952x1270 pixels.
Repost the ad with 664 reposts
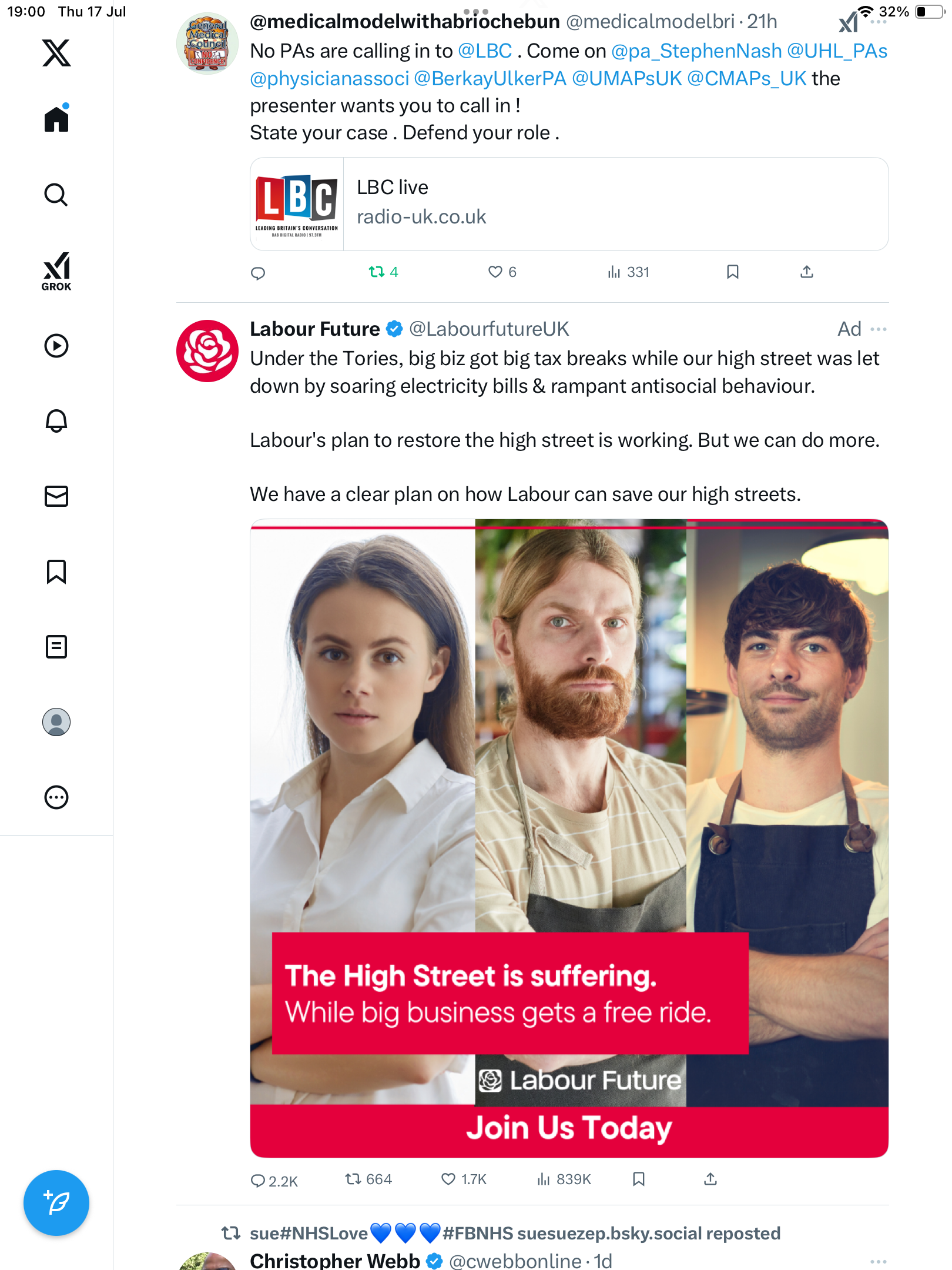tap(368, 1179)
